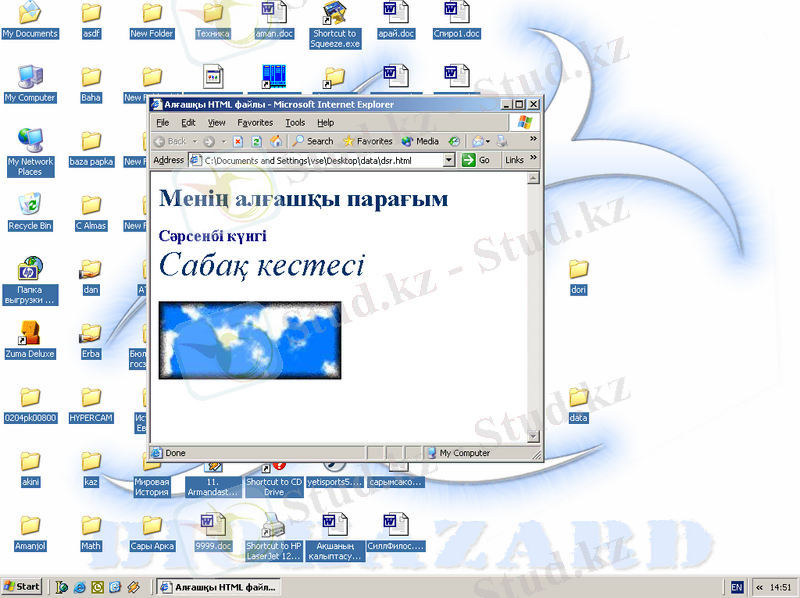The width and height of the screenshot is (800, 598).
Task: Click the Print icon in toolbar
Action: click(x=502, y=141)
